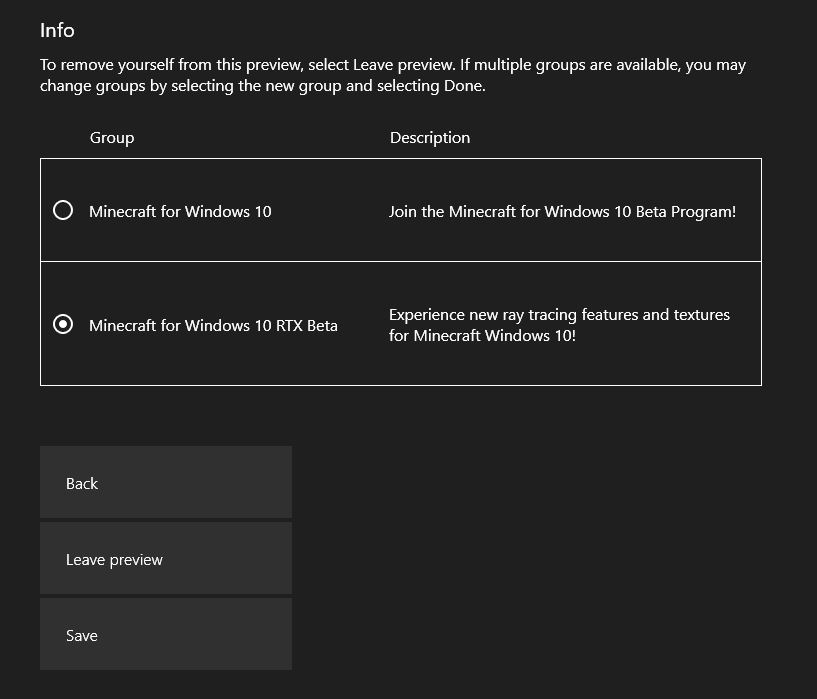Click the Description column header
Screen dimensions: 817x699
pyautogui.click(x=430, y=138)
